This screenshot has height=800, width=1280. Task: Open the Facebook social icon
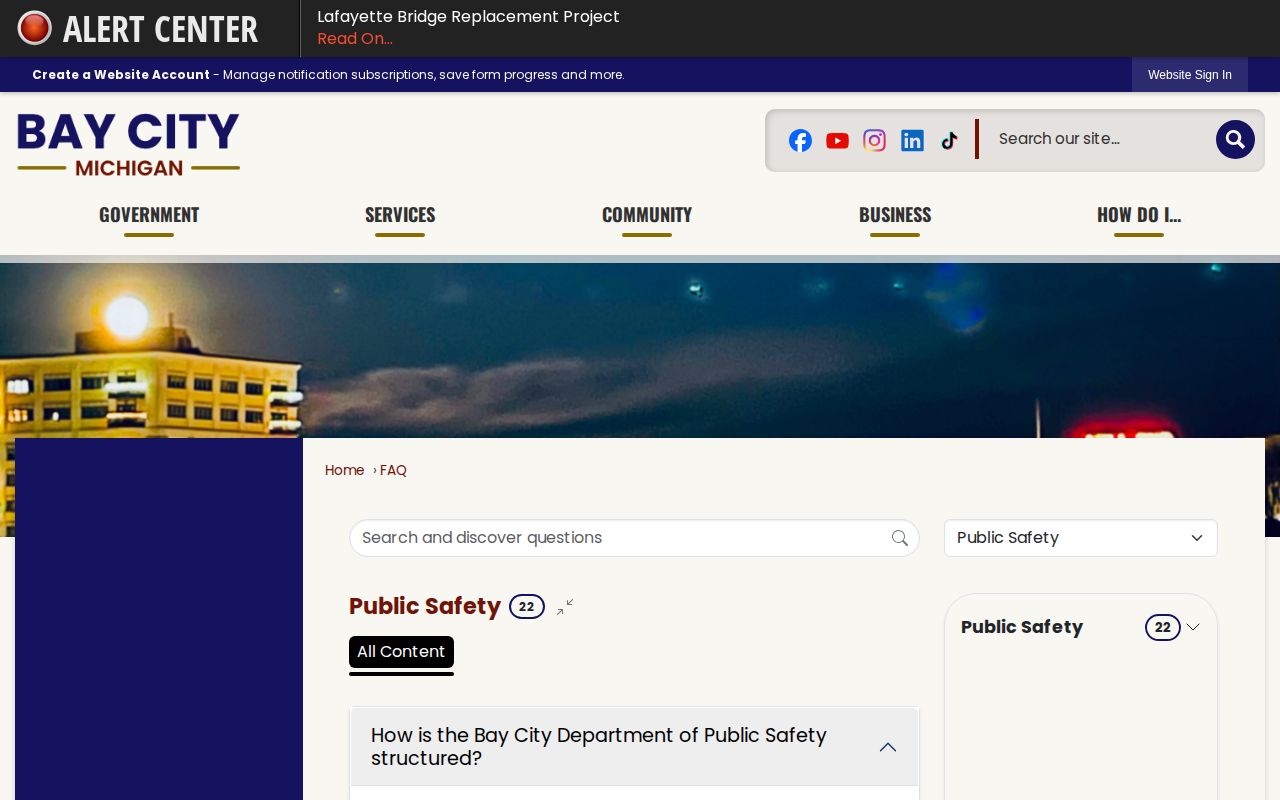(800, 140)
